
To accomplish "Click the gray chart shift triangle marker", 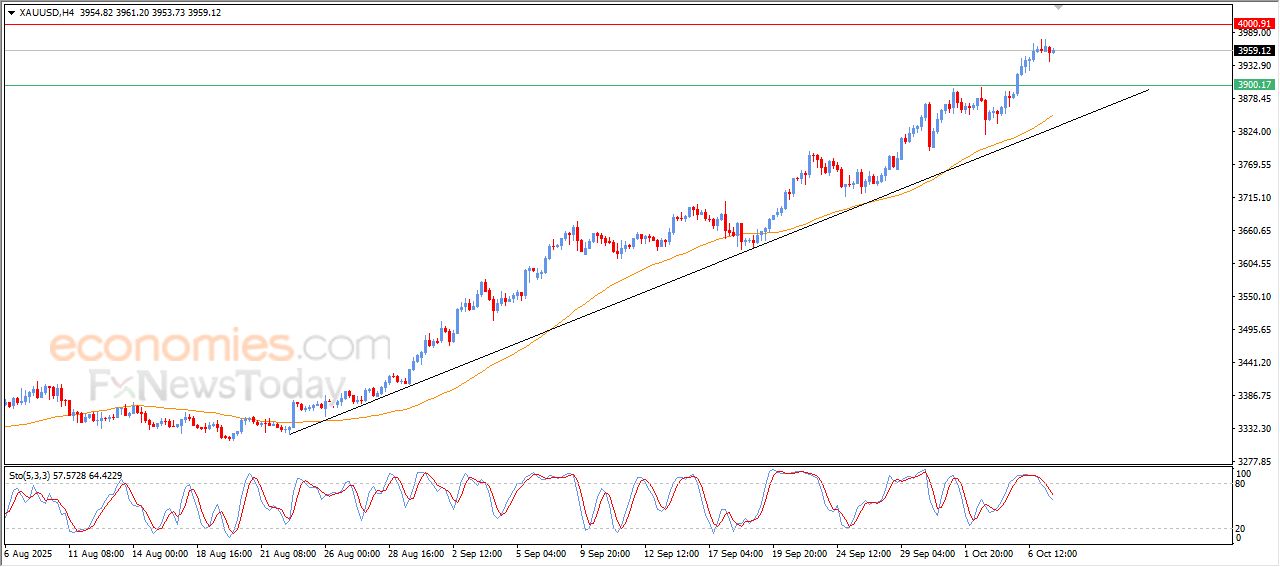I will [x=1059, y=8].
